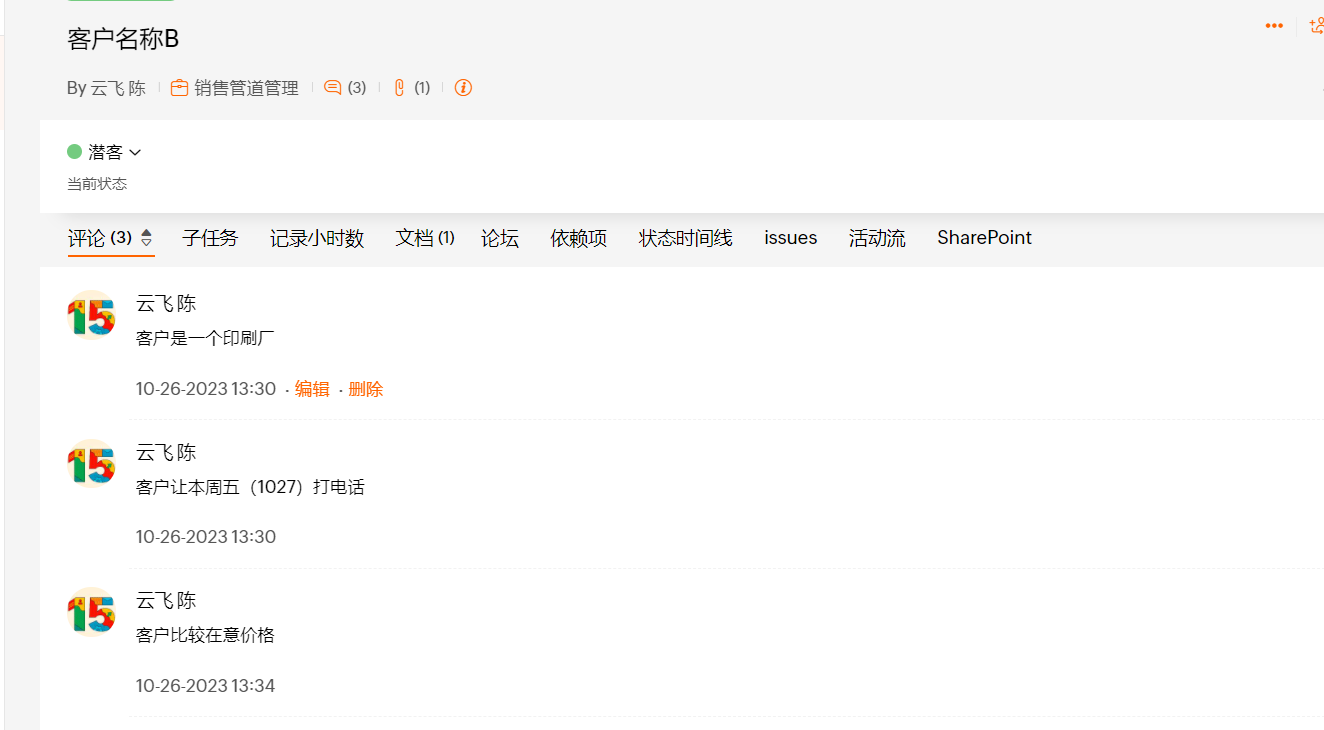Open the 记录小时数 tab

coord(317,238)
